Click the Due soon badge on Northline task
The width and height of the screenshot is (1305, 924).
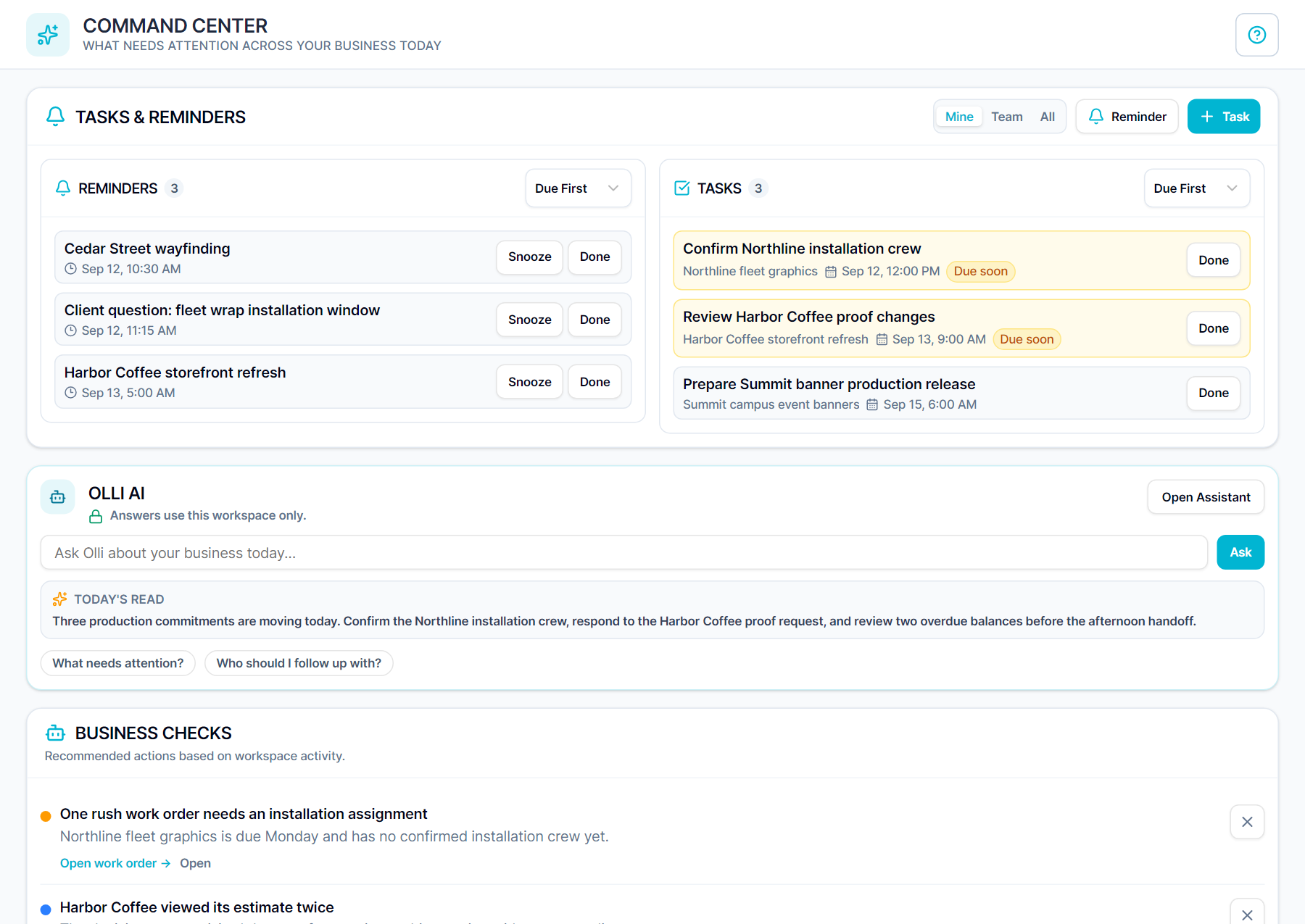pyautogui.click(x=980, y=272)
